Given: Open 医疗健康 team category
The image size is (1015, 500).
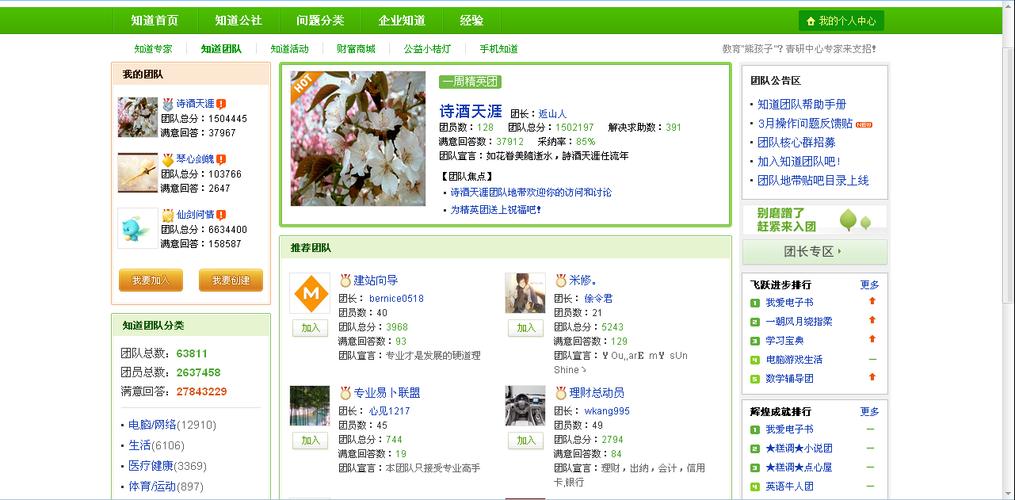Looking at the screenshot, I should coord(151,466).
